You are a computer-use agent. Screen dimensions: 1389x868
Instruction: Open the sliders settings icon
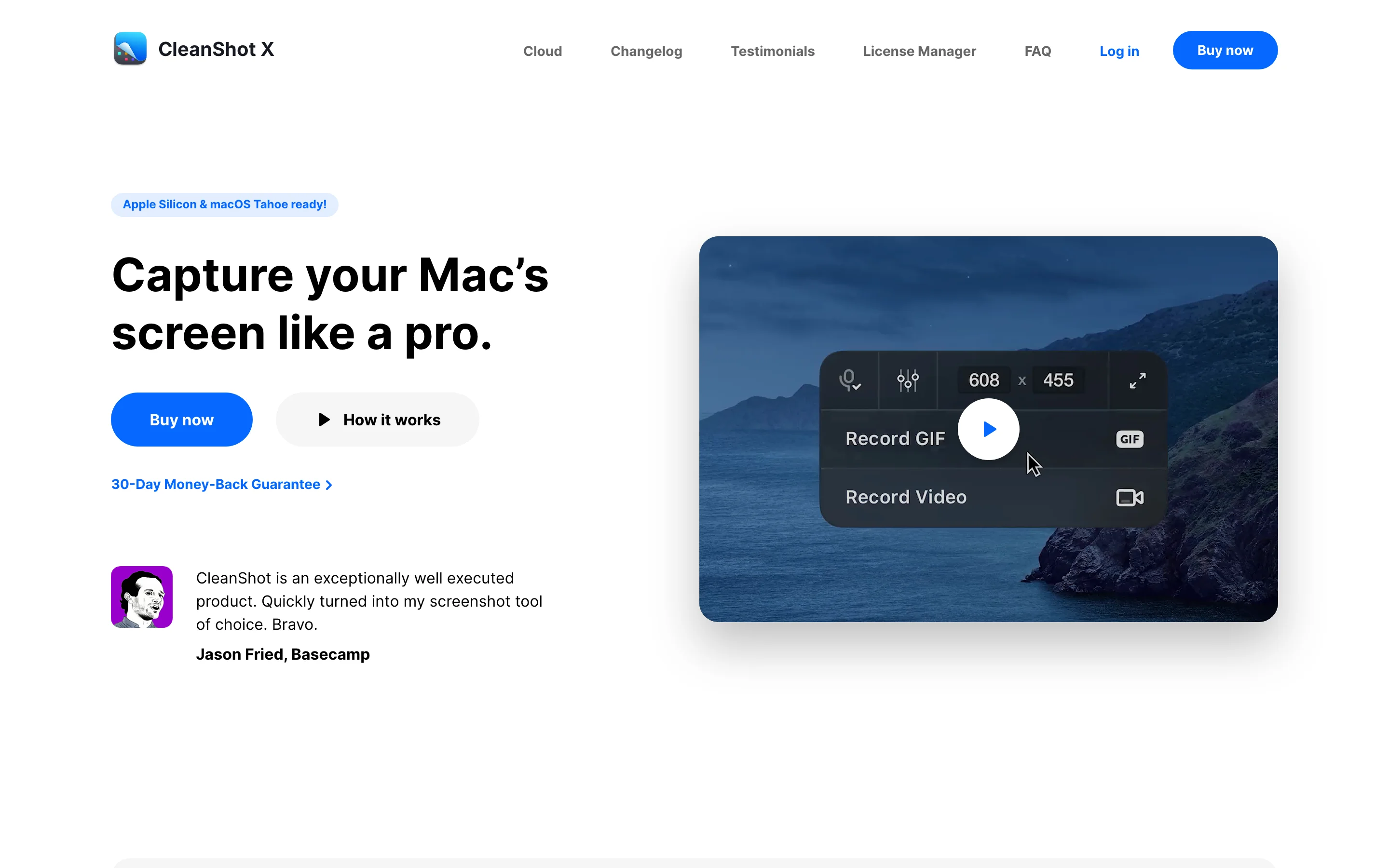[x=908, y=380]
